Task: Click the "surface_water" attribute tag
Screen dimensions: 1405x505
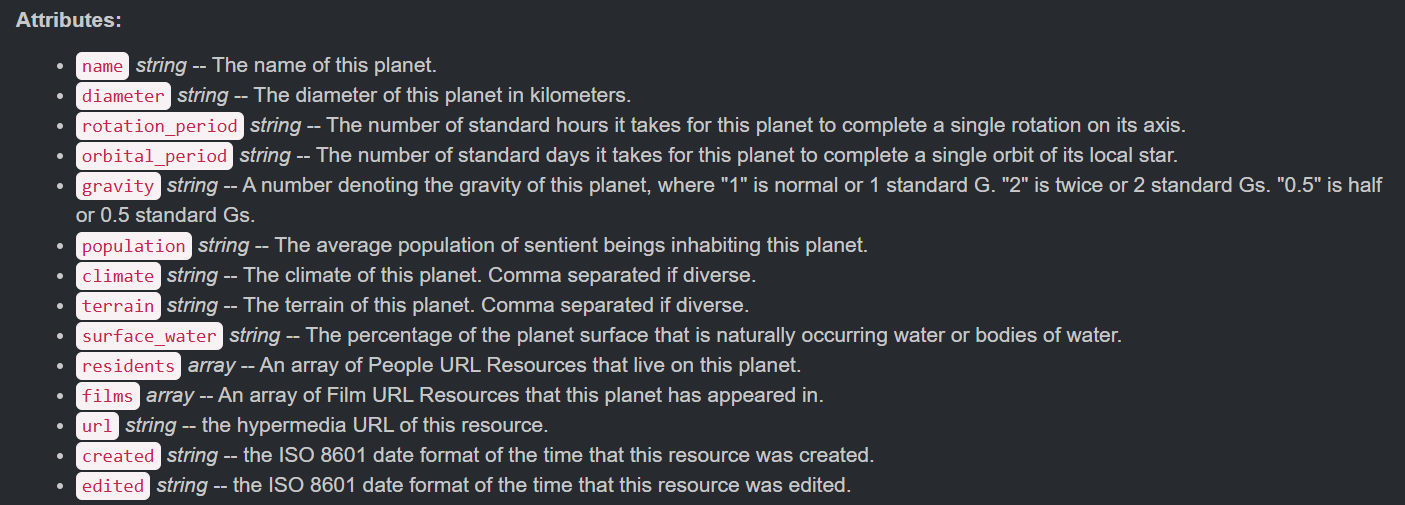Action: 149,336
